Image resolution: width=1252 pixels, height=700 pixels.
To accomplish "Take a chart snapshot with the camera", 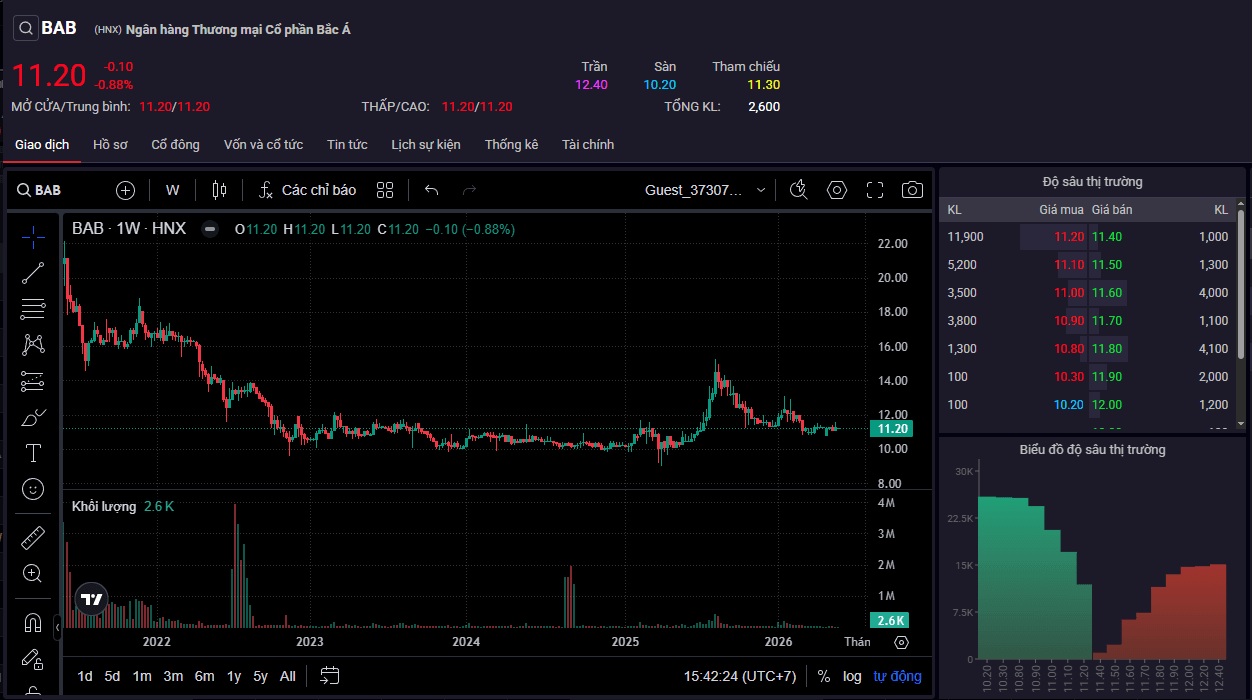I will tap(912, 190).
